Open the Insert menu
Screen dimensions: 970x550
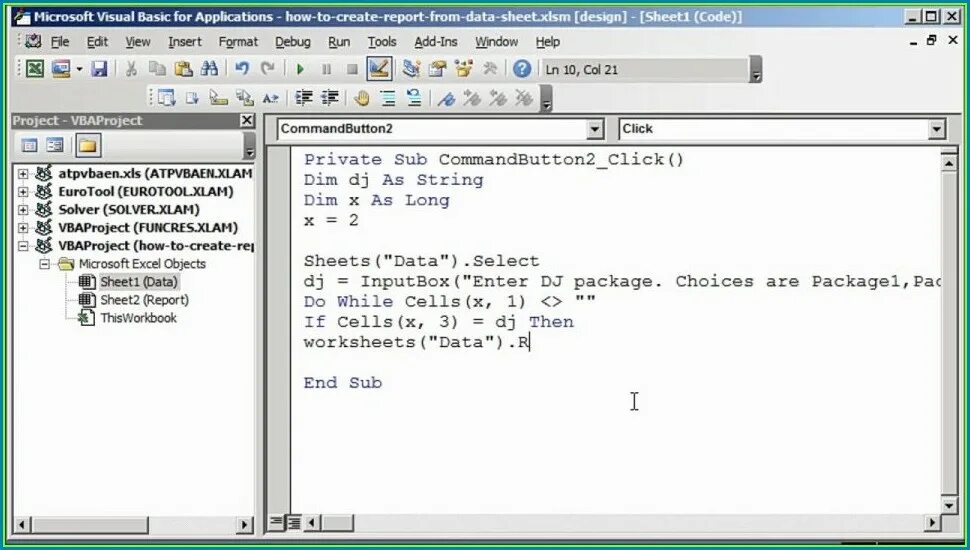(184, 41)
